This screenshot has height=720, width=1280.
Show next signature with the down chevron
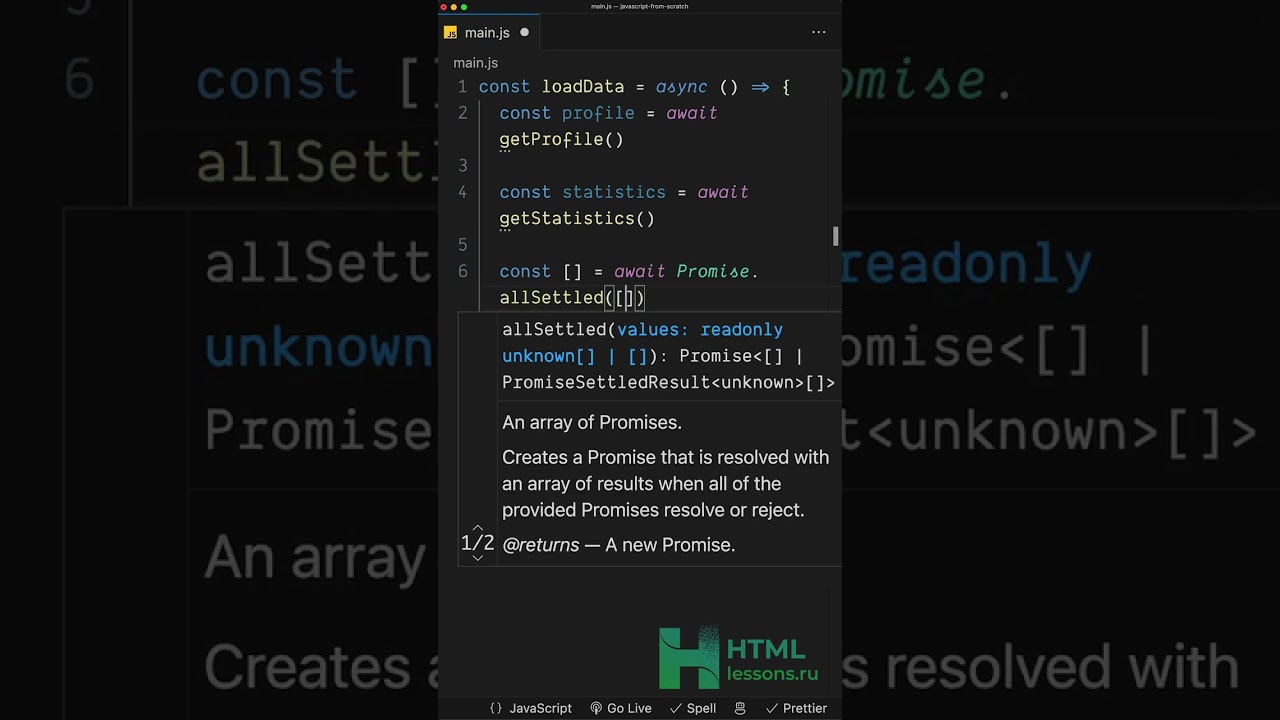pos(477,558)
